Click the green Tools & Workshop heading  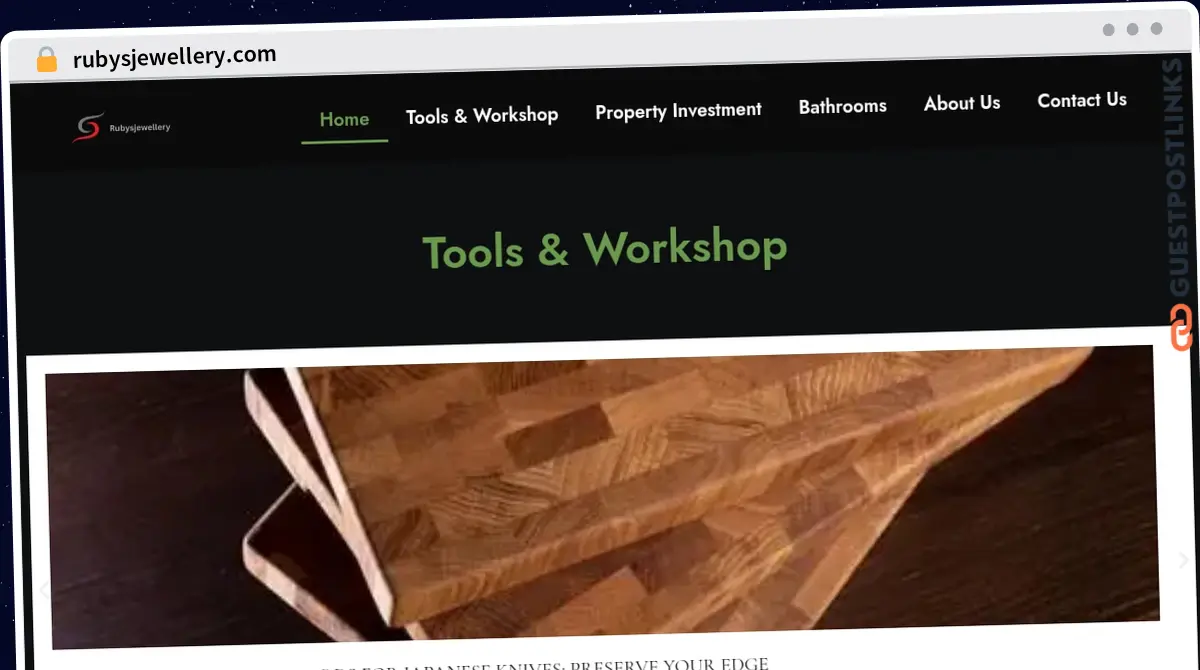click(x=604, y=249)
